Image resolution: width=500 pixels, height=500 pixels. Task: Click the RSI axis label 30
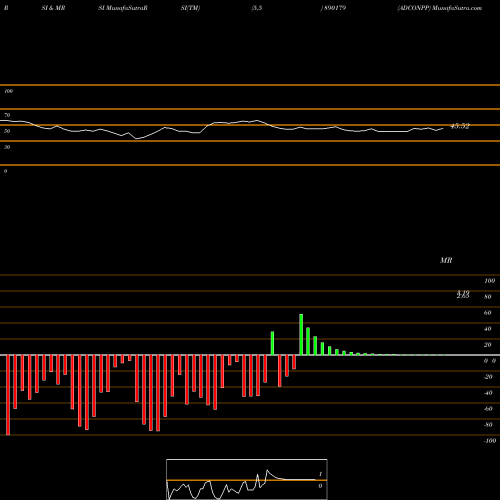point(7,147)
